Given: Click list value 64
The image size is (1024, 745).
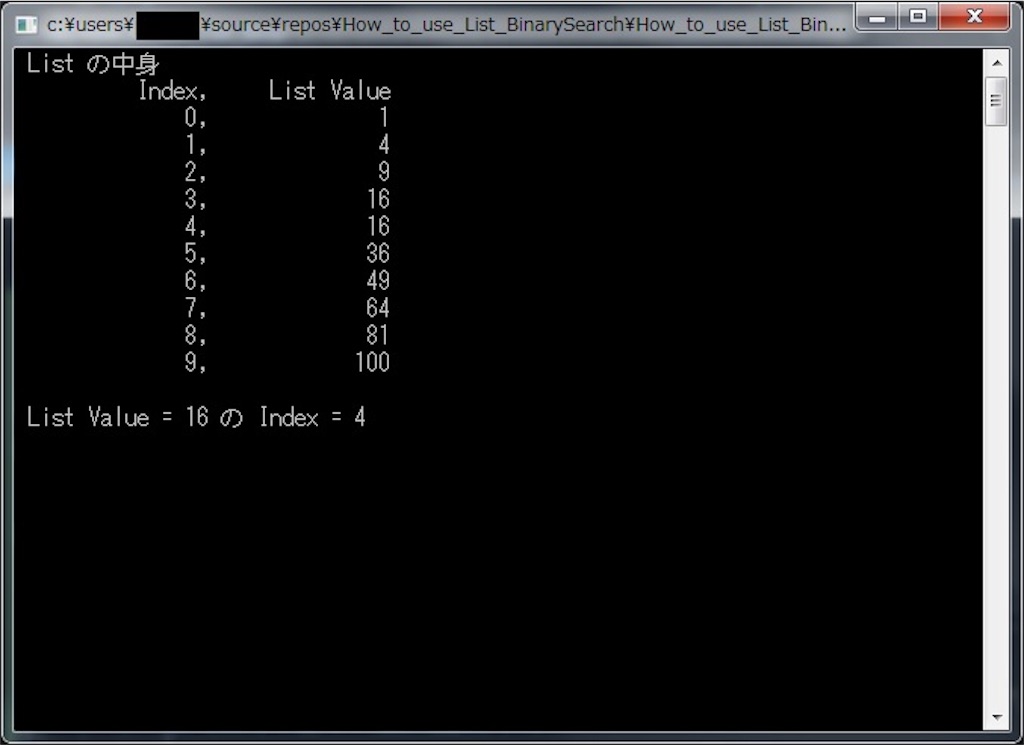Looking at the screenshot, I should tap(378, 308).
